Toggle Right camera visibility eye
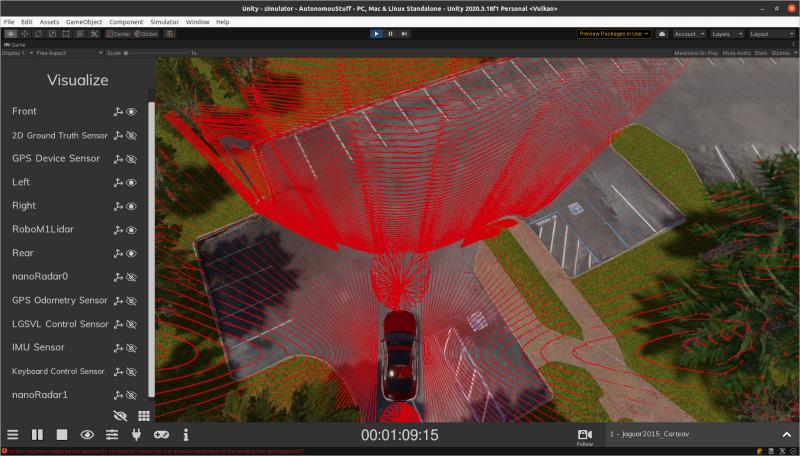 click(132, 207)
